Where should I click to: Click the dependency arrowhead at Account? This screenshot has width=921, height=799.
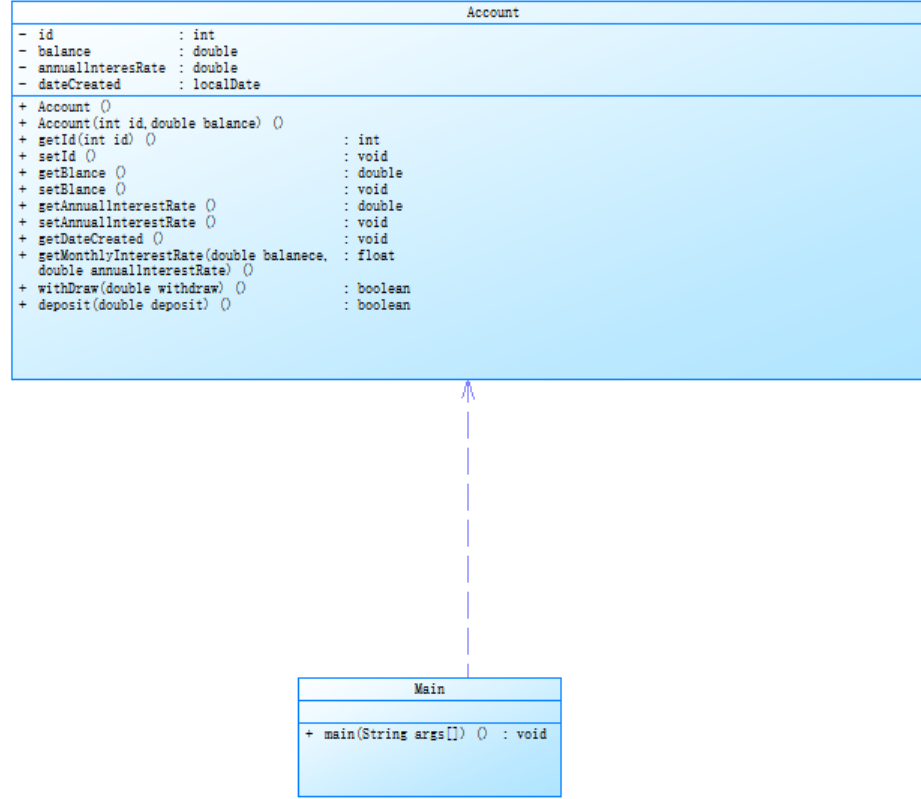tap(468, 391)
